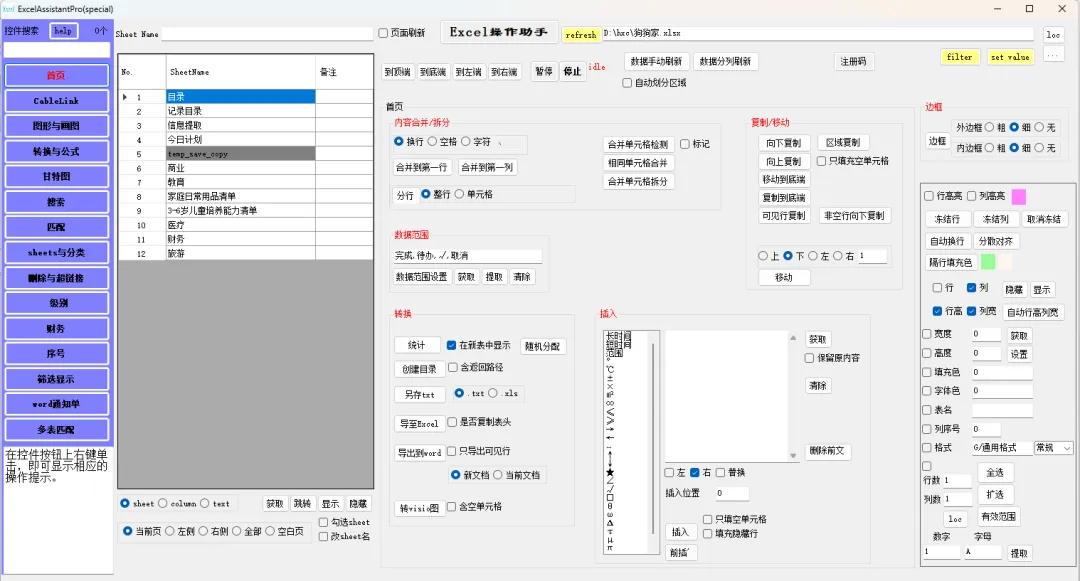Go to the 搜索 sidebar tab

(56, 202)
